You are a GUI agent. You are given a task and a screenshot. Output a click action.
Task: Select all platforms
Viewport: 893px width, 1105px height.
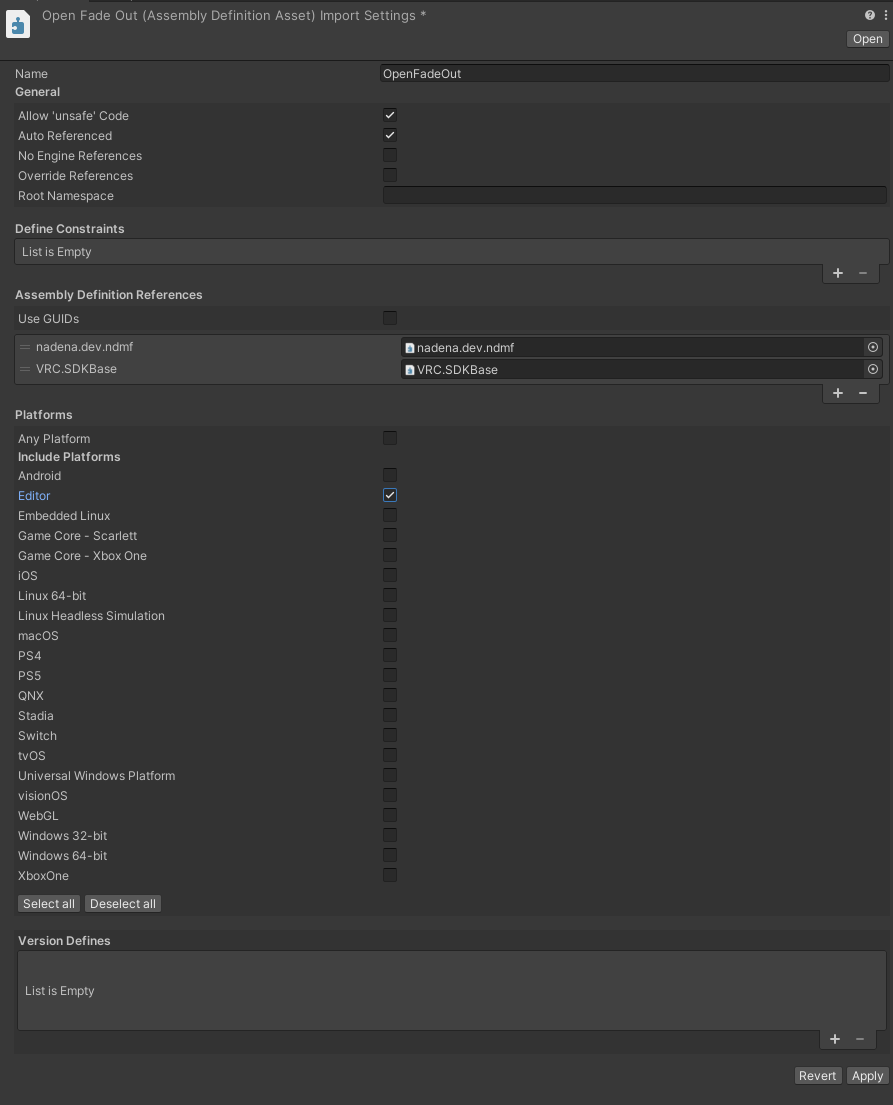click(x=49, y=903)
